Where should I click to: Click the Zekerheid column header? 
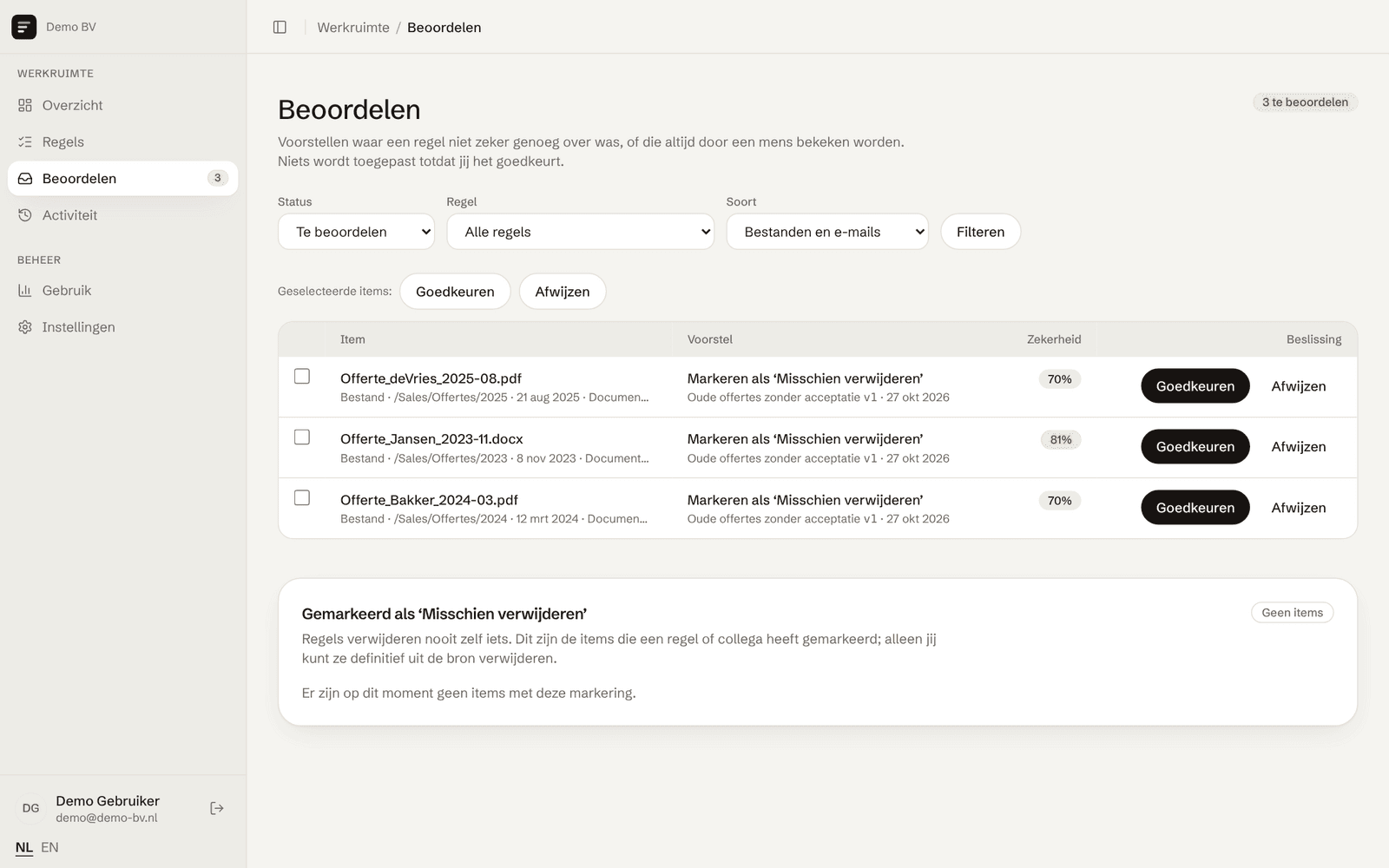(1054, 339)
